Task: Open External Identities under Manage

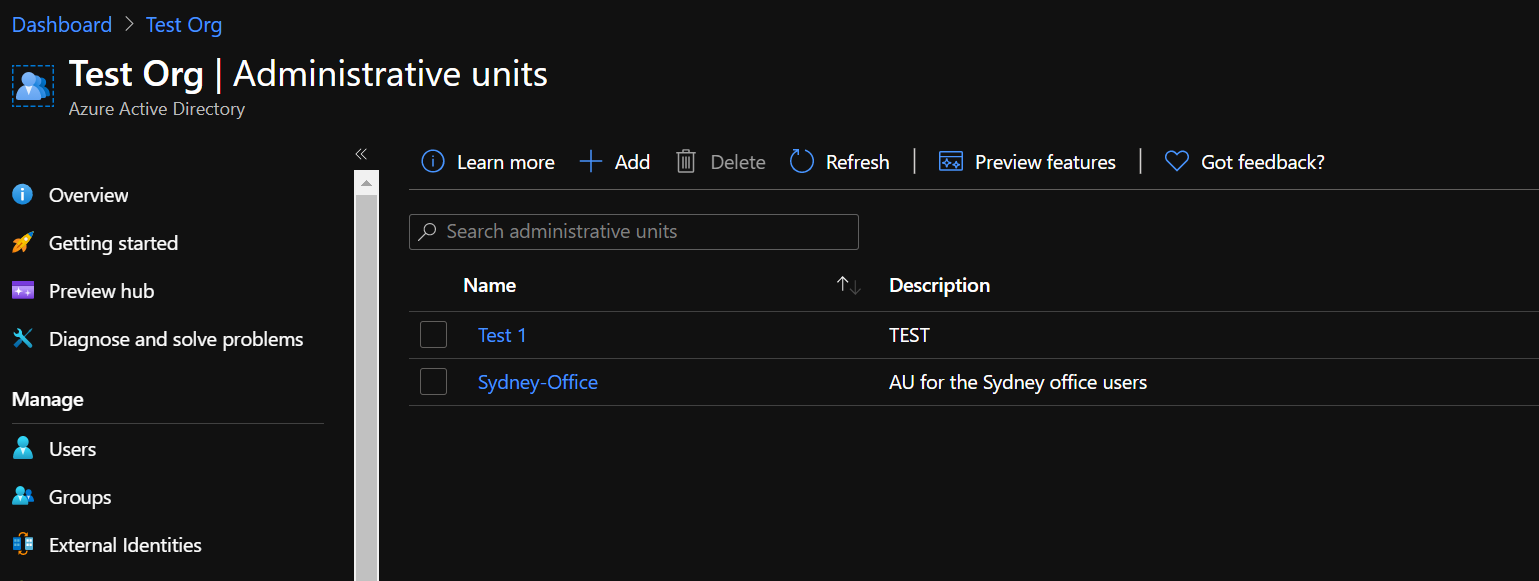Action: (x=125, y=545)
